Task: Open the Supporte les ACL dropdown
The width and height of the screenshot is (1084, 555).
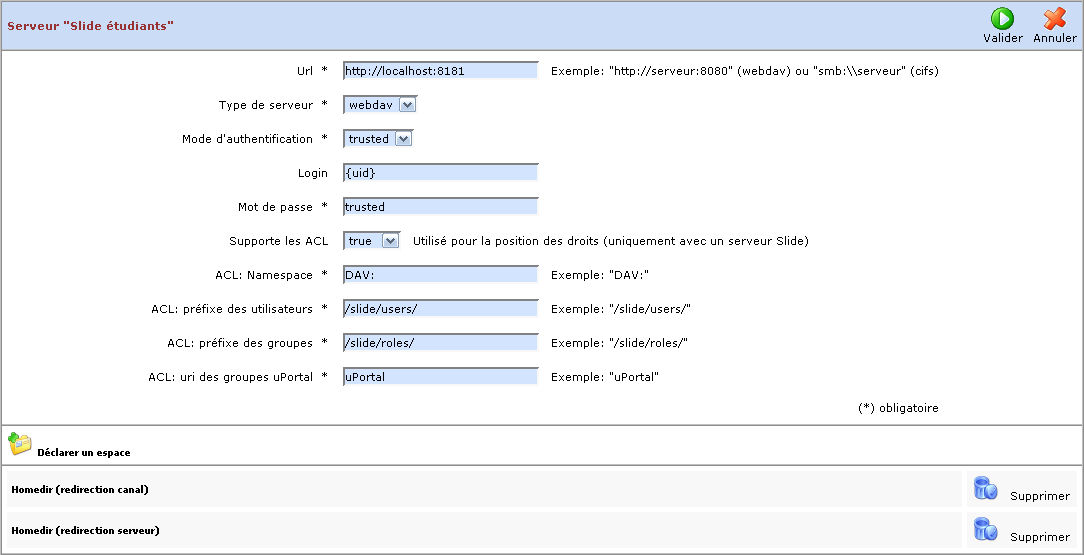Action: pyautogui.click(x=371, y=241)
